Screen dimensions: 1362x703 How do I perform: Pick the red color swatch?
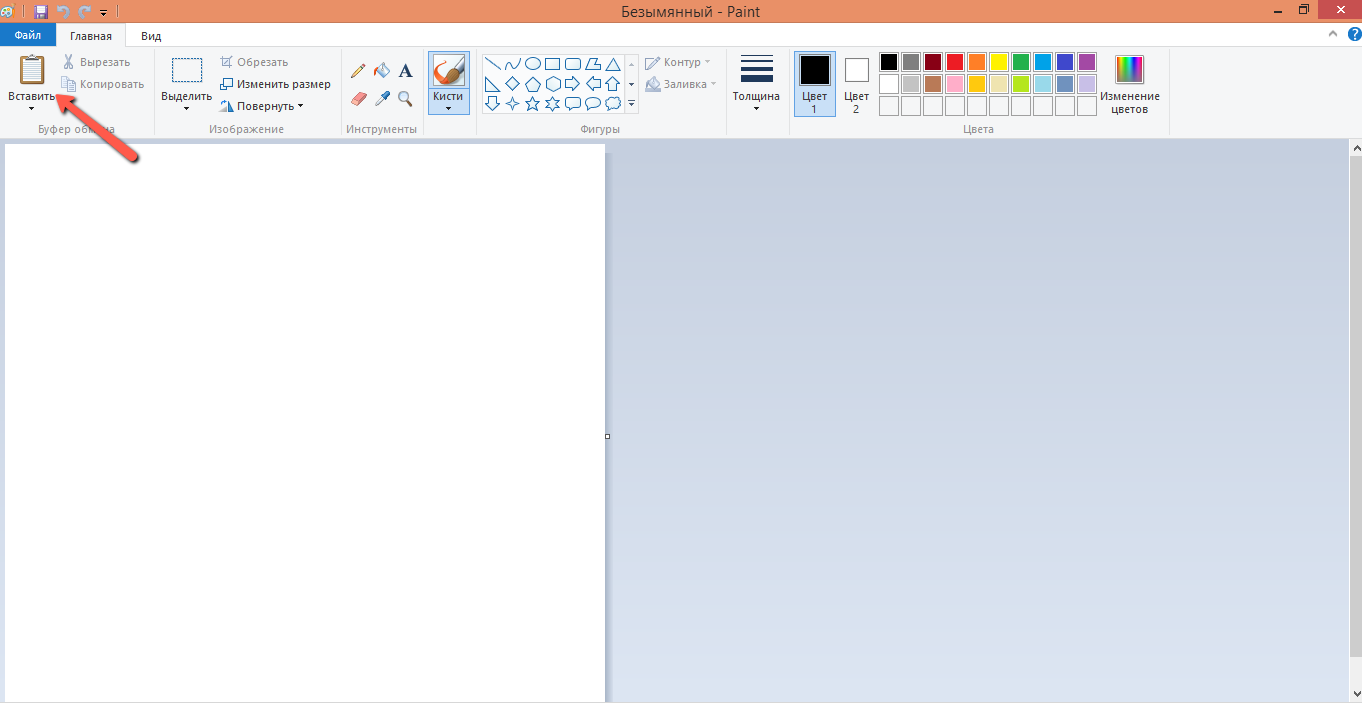click(954, 62)
